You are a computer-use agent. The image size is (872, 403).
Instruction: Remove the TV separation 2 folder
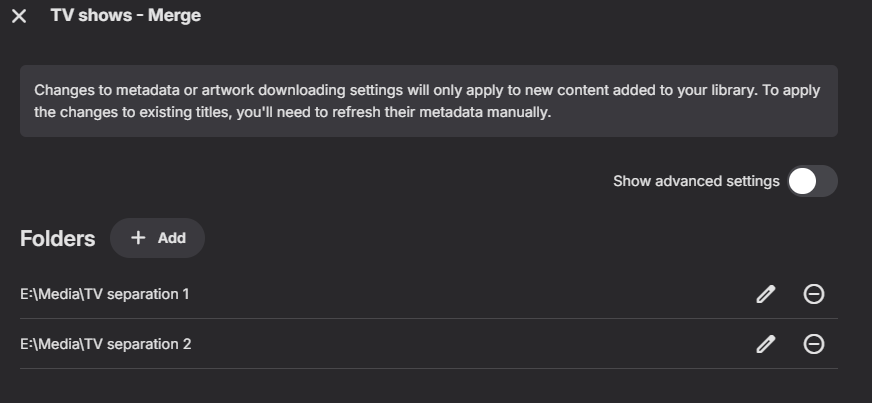click(x=814, y=344)
